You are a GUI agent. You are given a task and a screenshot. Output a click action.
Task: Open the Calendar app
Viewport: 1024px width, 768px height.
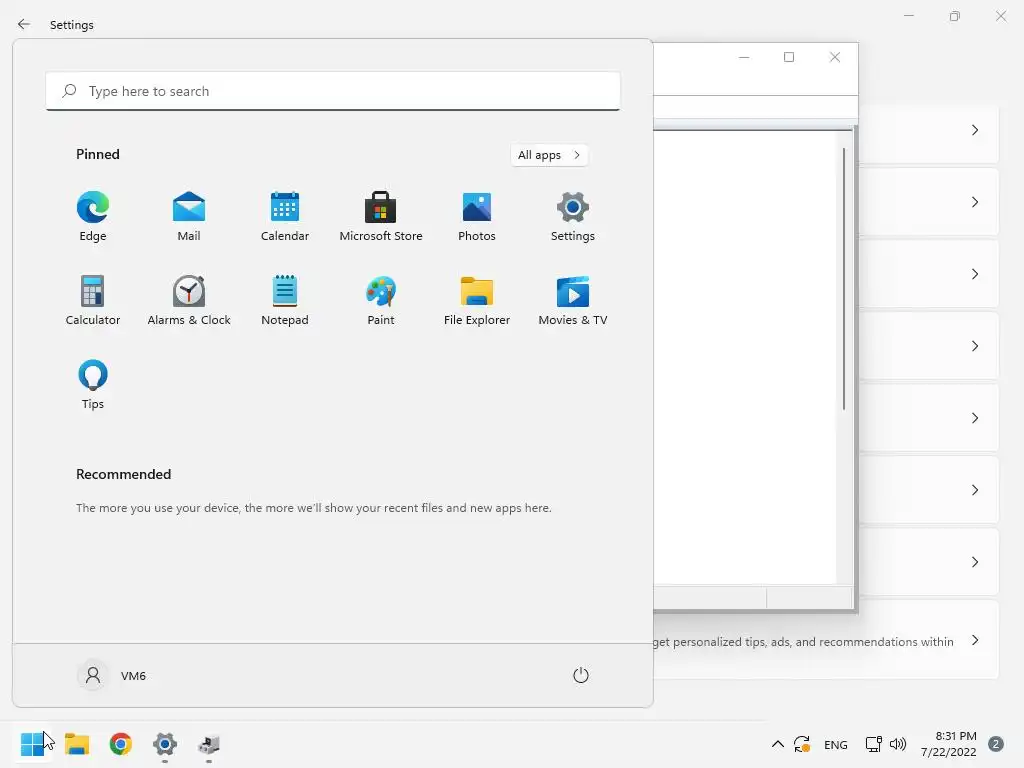285,216
